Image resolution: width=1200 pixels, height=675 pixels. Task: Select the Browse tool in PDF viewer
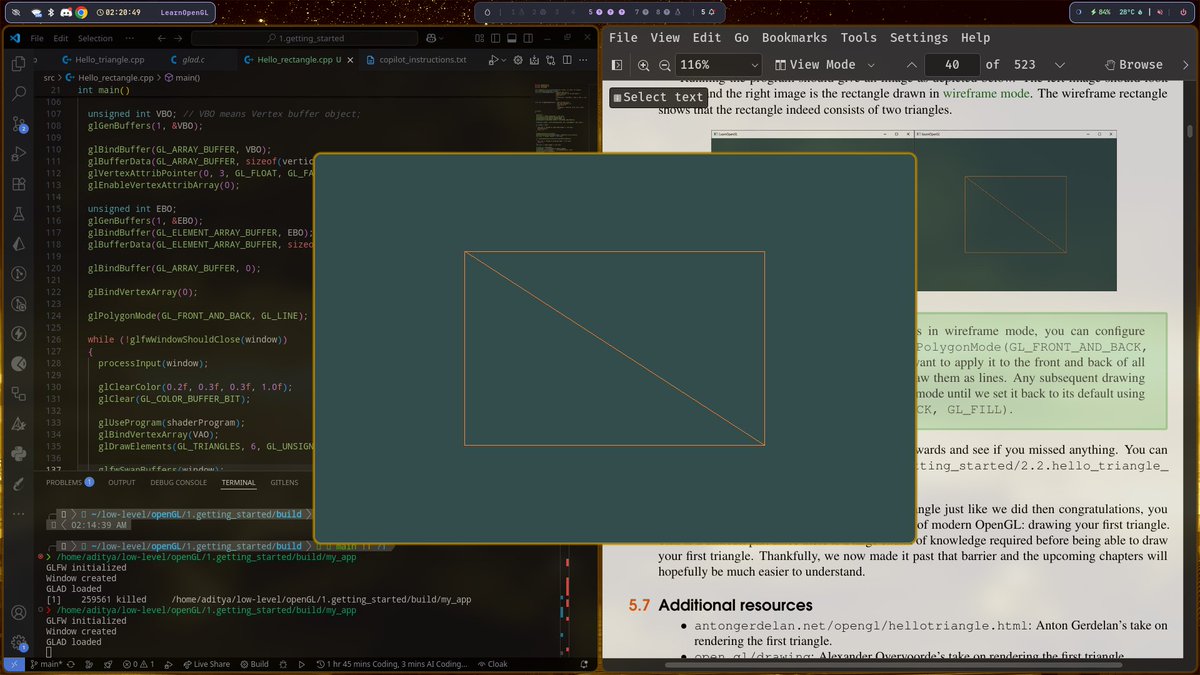[1133, 64]
